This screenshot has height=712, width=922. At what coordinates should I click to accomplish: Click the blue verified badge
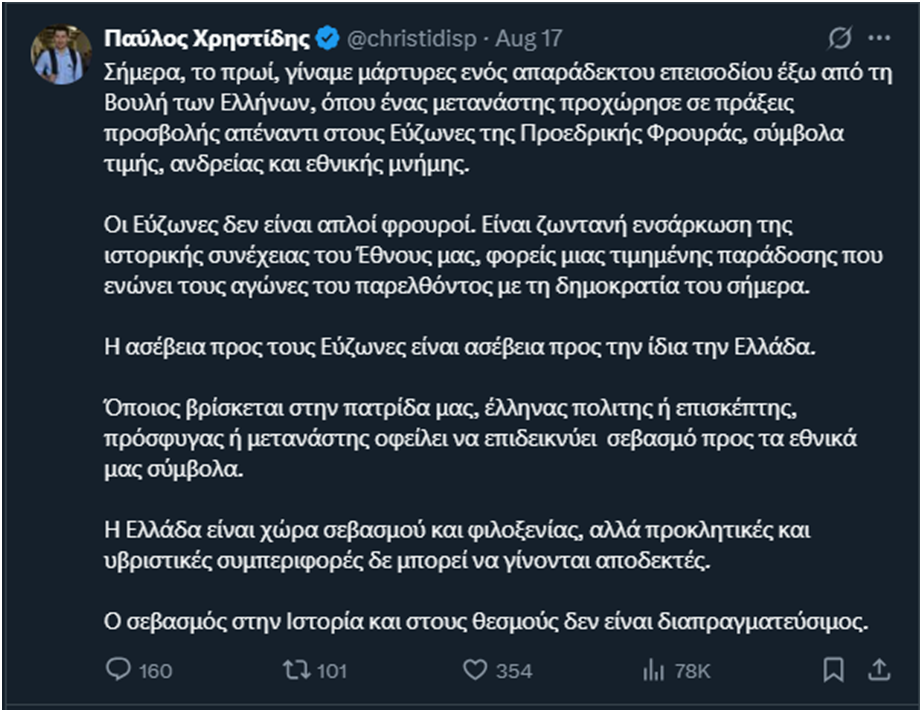point(327,39)
